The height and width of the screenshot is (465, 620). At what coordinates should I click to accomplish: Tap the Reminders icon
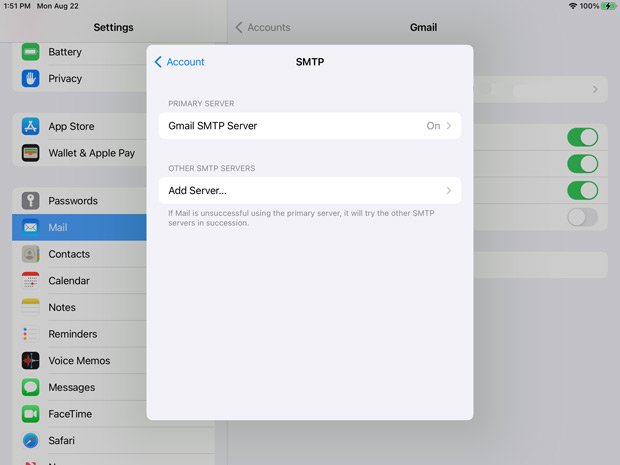(30, 334)
